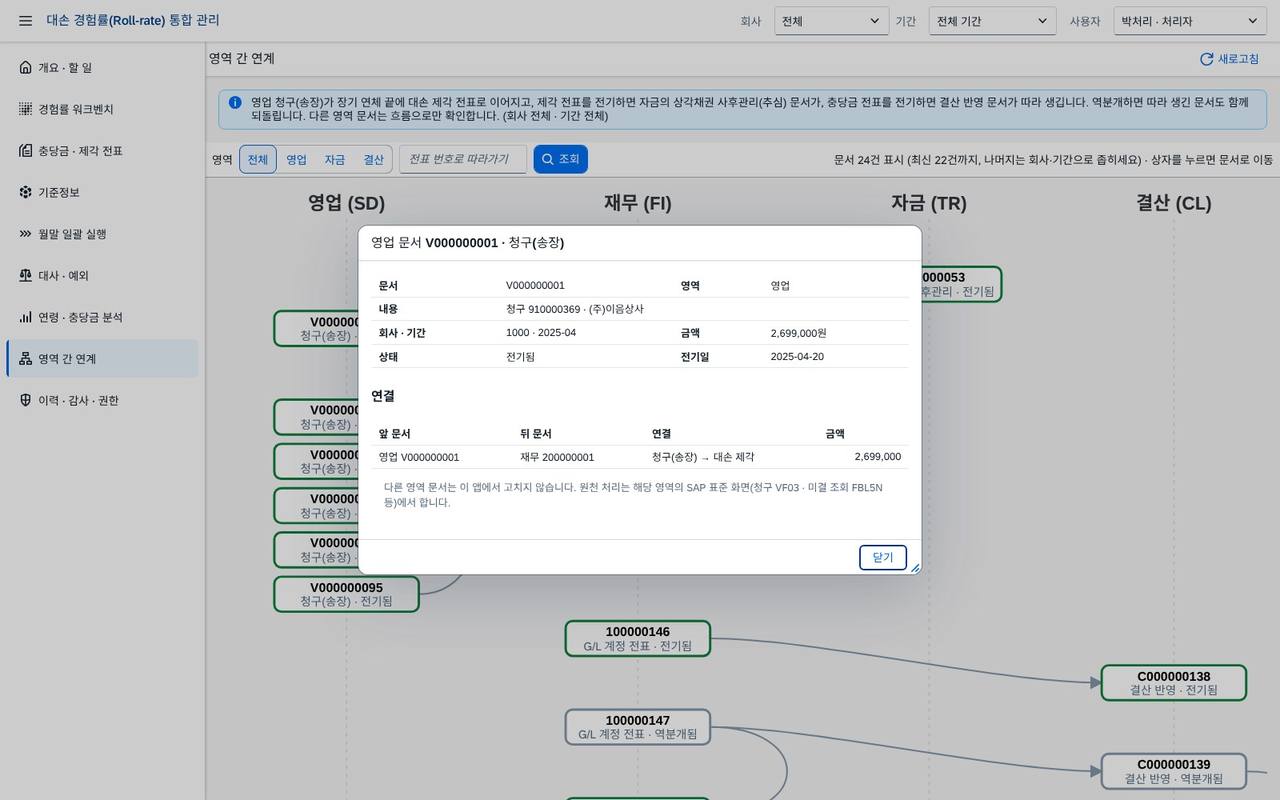Viewport: 1280px width, 800px height.
Task: Open 충당금 · 제각 전표 menu item
Action: 102,151
